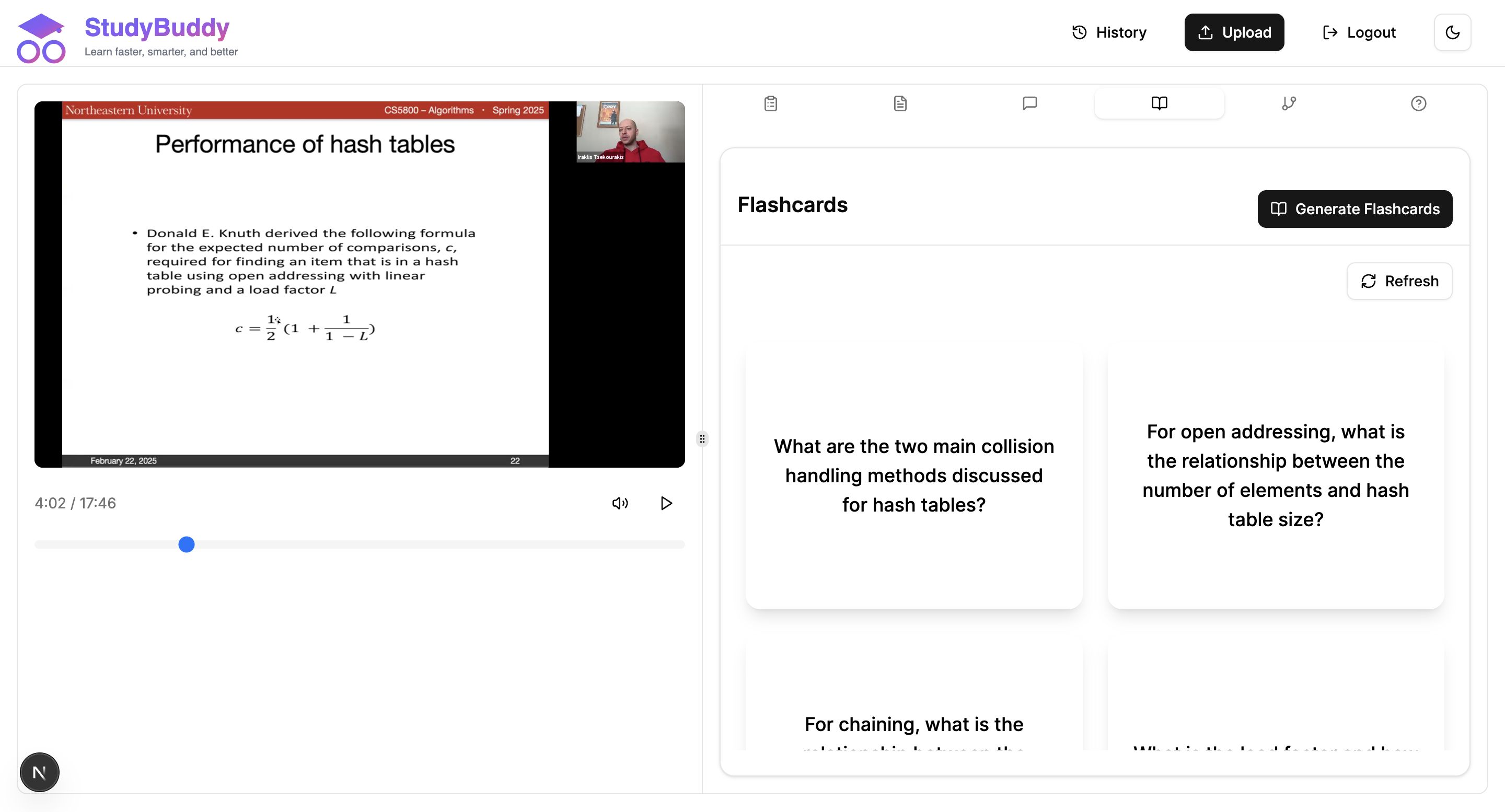
Task: Select the open-book flashcards tab
Action: (x=1159, y=103)
